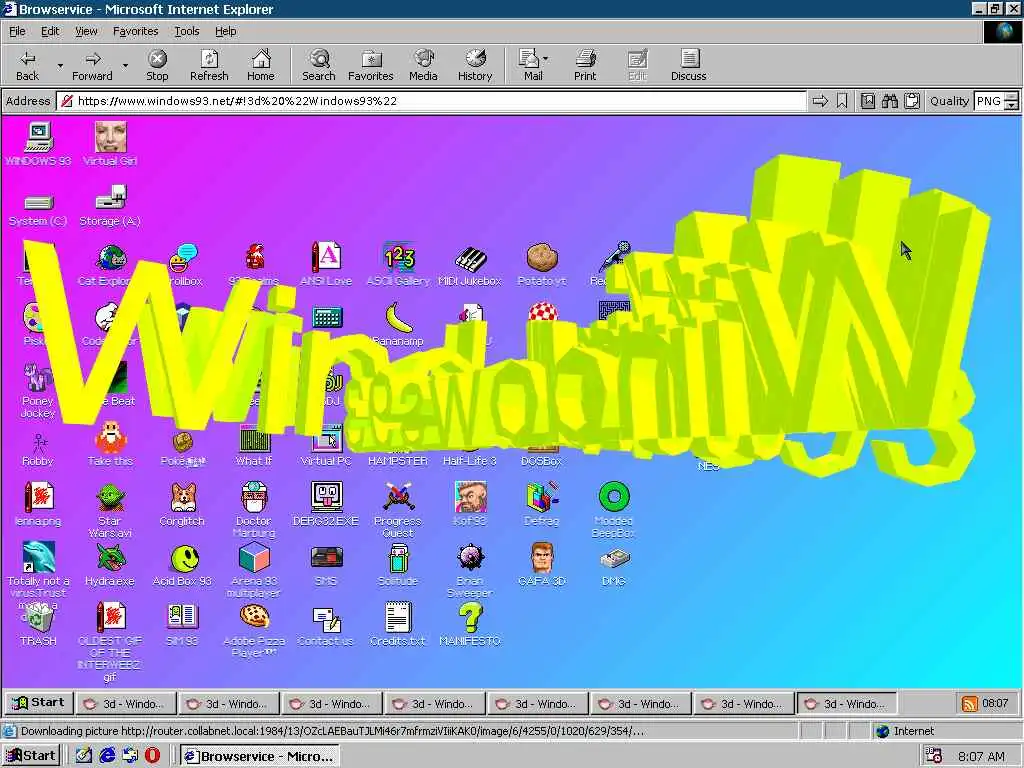Open Doctor Marburg icon

(254, 511)
